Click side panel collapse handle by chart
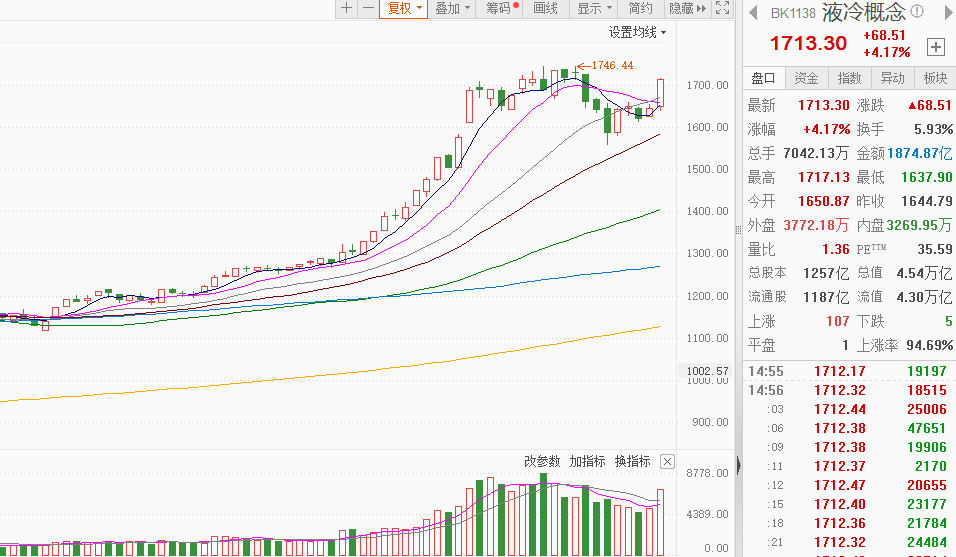This screenshot has height=557, width=956. click(738, 230)
